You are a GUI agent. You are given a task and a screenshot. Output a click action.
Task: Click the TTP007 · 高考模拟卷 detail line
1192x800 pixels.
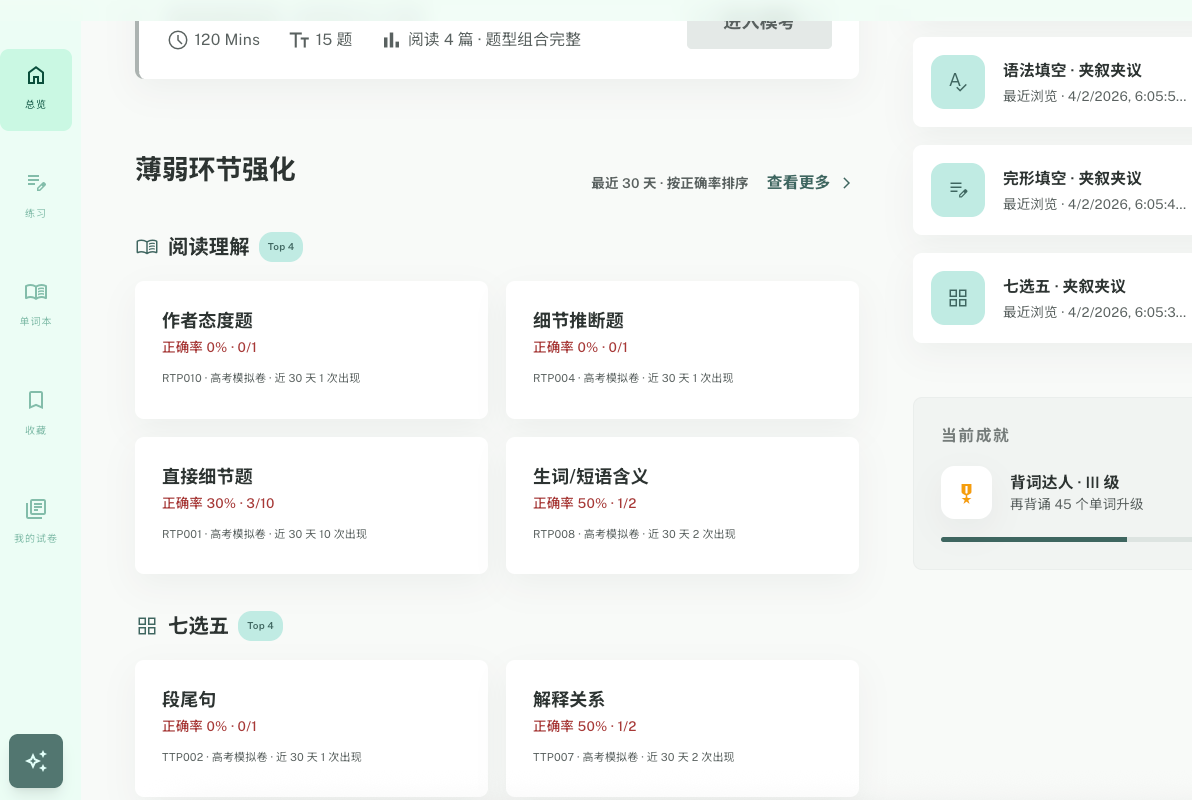(633, 757)
